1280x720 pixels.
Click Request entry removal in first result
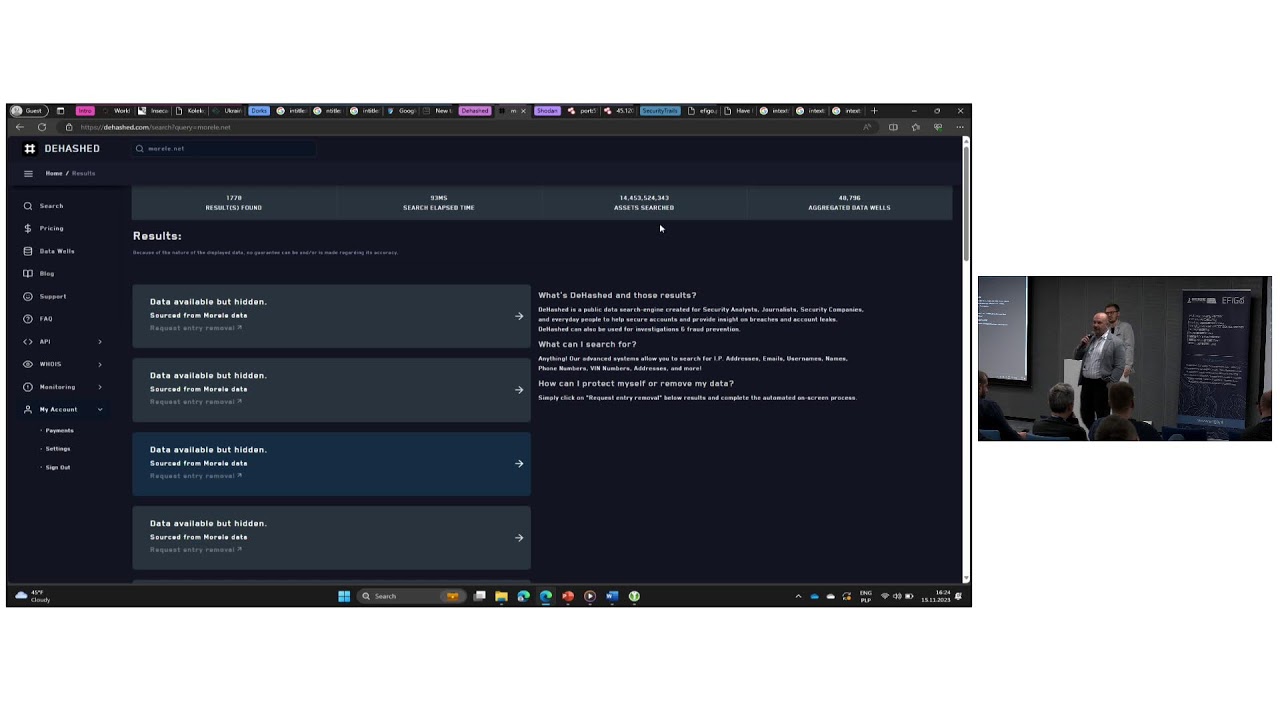196,328
